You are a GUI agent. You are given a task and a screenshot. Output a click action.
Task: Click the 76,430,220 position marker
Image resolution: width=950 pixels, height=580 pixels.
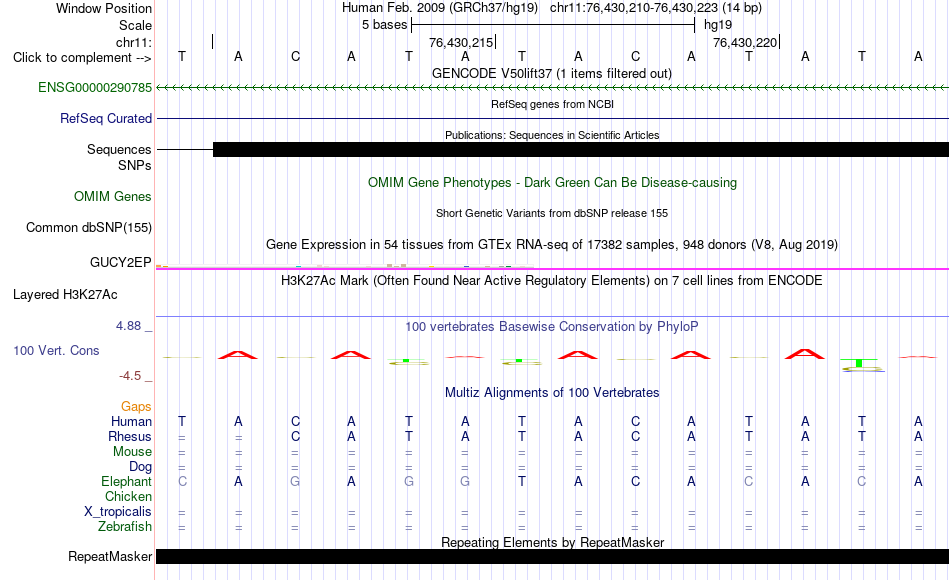[x=746, y=42]
